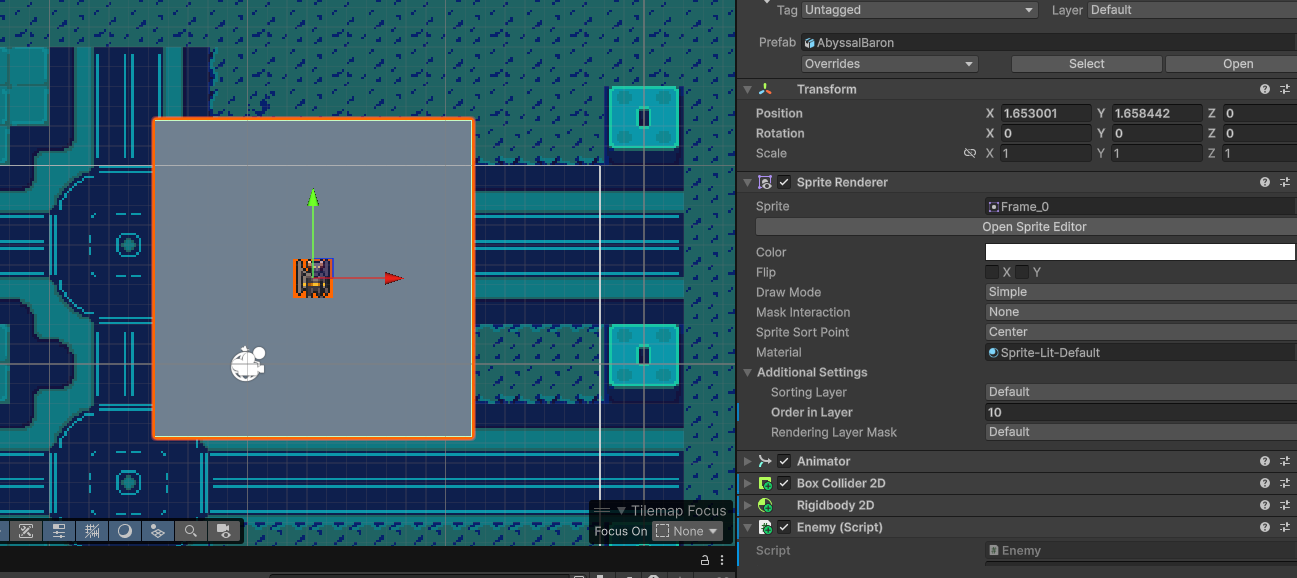The image size is (1297, 578).
Task: Click the Sprite field showing Frame_0
Action: pos(1141,206)
